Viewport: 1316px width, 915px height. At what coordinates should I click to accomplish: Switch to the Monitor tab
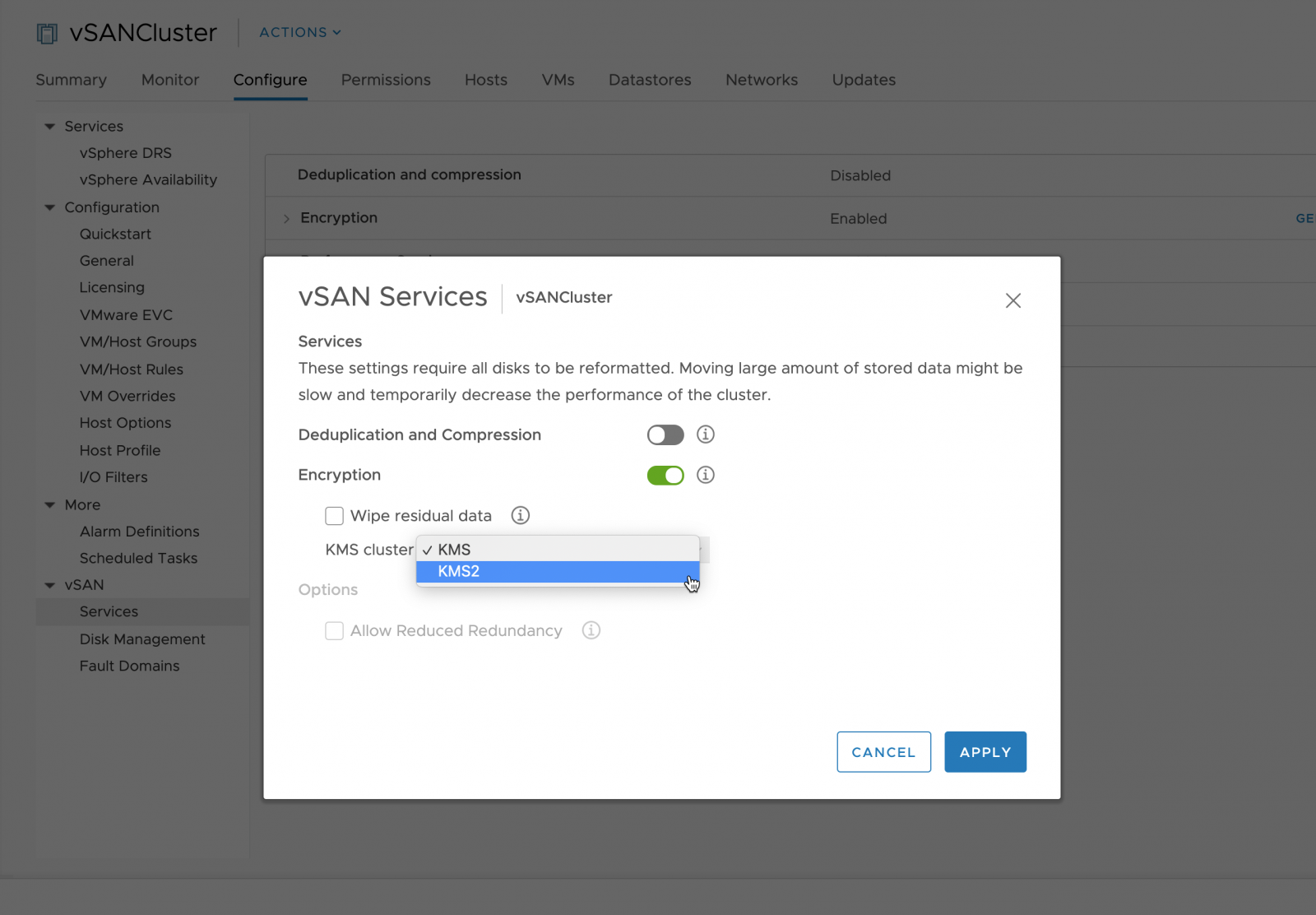(170, 80)
